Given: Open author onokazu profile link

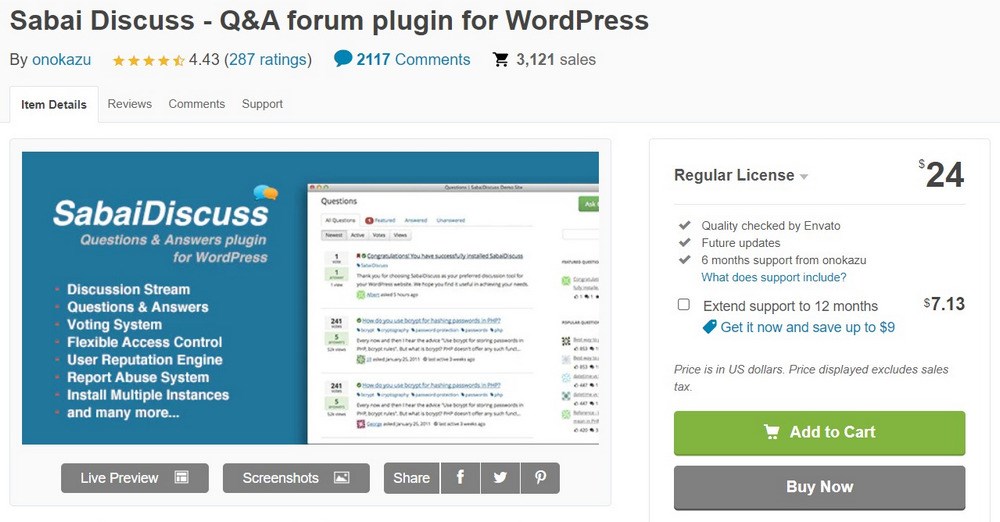Looking at the screenshot, I should coord(61,59).
